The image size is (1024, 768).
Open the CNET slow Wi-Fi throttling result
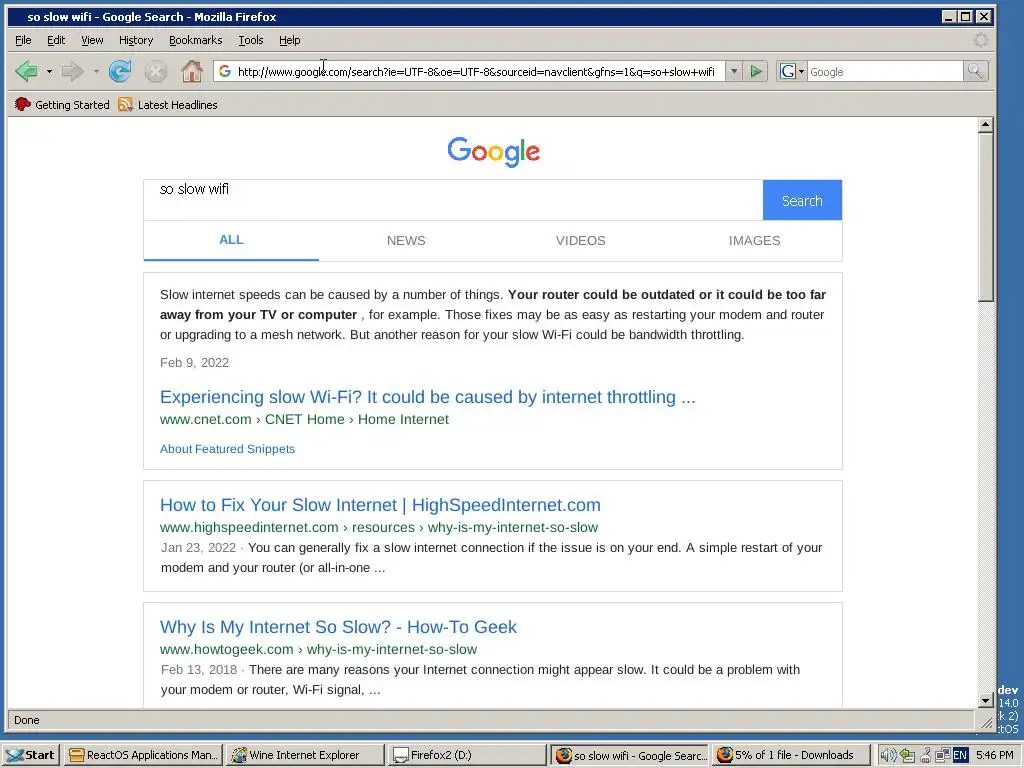(428, 397)
